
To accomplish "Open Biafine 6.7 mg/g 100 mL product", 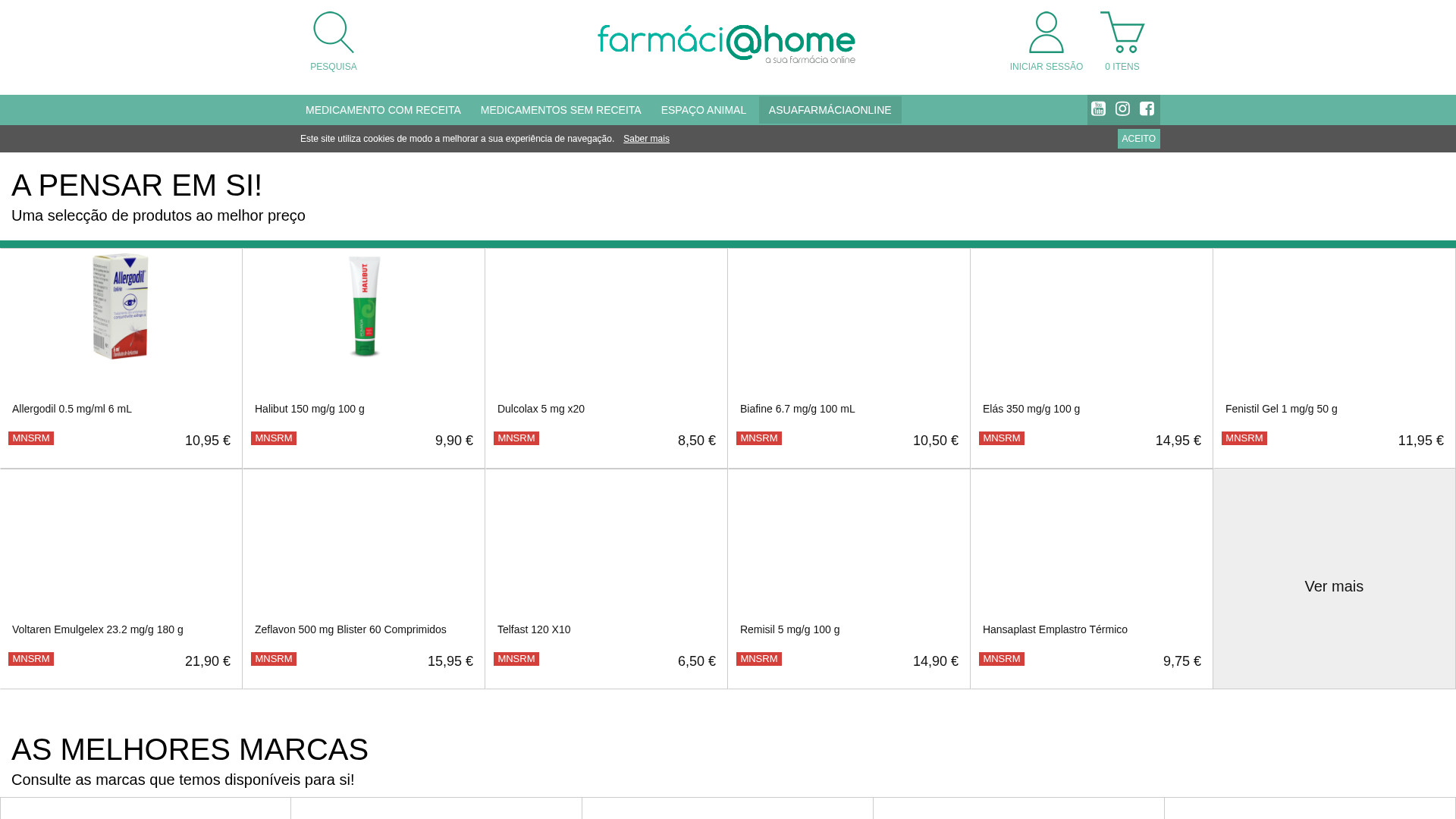I will [798, 409].
